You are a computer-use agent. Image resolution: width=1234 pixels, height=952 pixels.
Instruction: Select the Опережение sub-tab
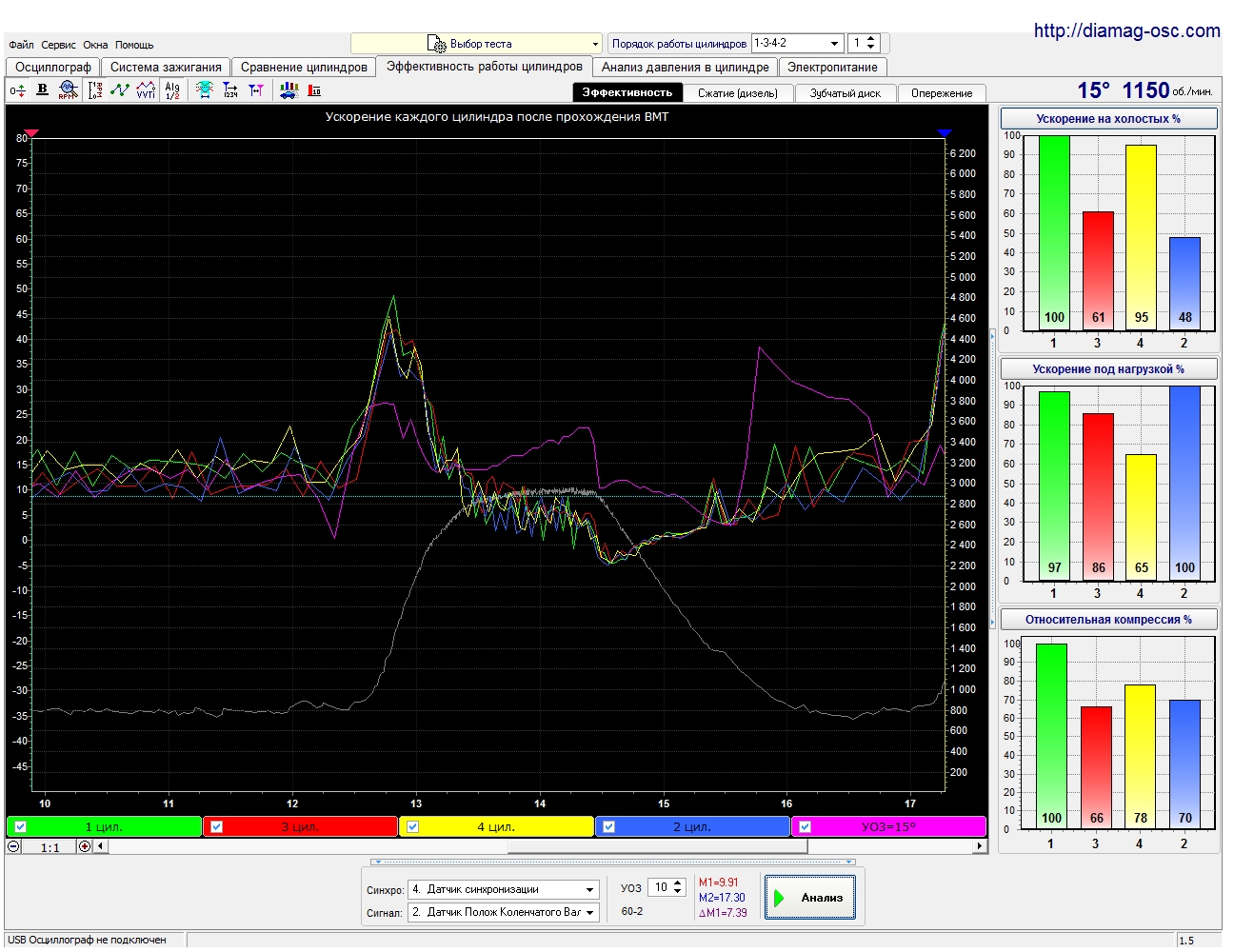pos(942,92)
